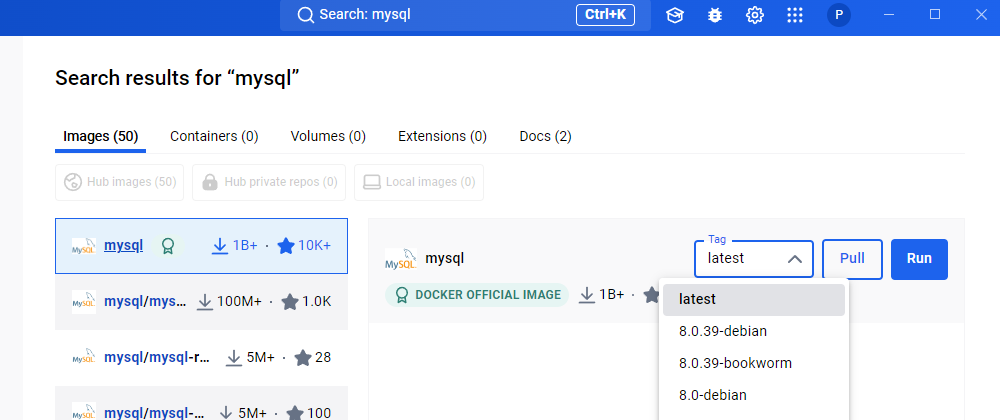Toggle the Hub images (50) filter
The height and width of the screenshot is (420, 1000).
[x=120, y=182]
